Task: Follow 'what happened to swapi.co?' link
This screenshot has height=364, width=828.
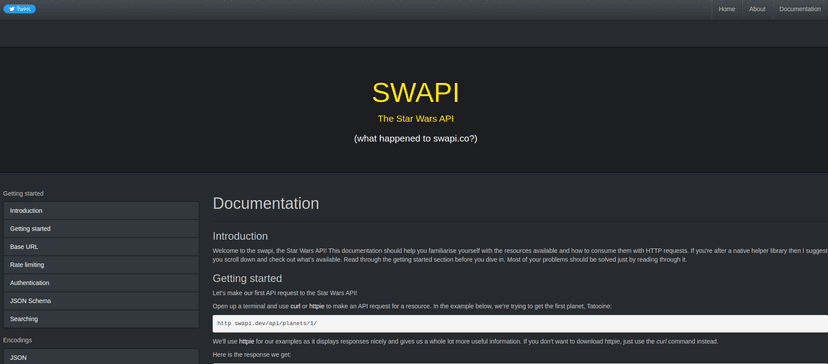Action: pyautogui.click(x=416, y=139)
